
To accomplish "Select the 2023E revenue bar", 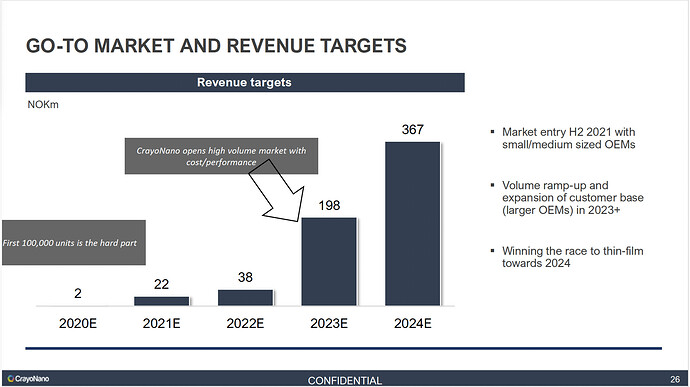I will click(x=329, y=262).
